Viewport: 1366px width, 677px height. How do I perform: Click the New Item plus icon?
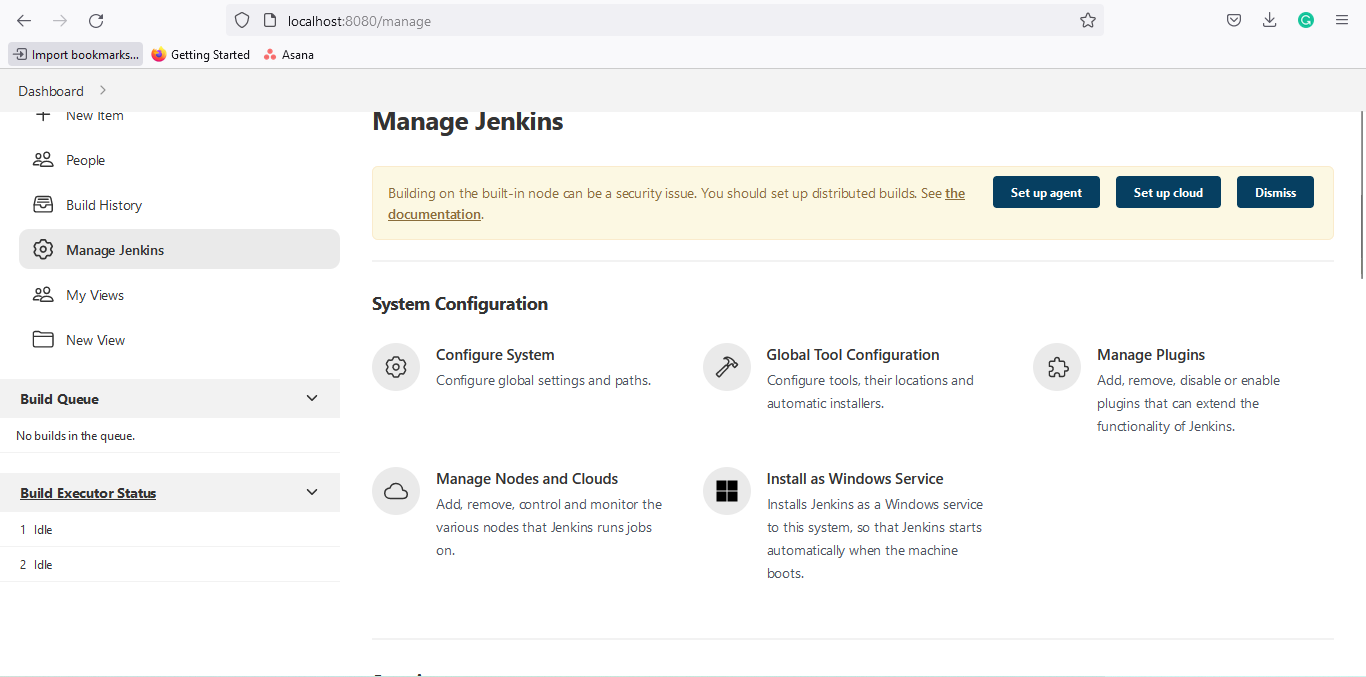43,116
